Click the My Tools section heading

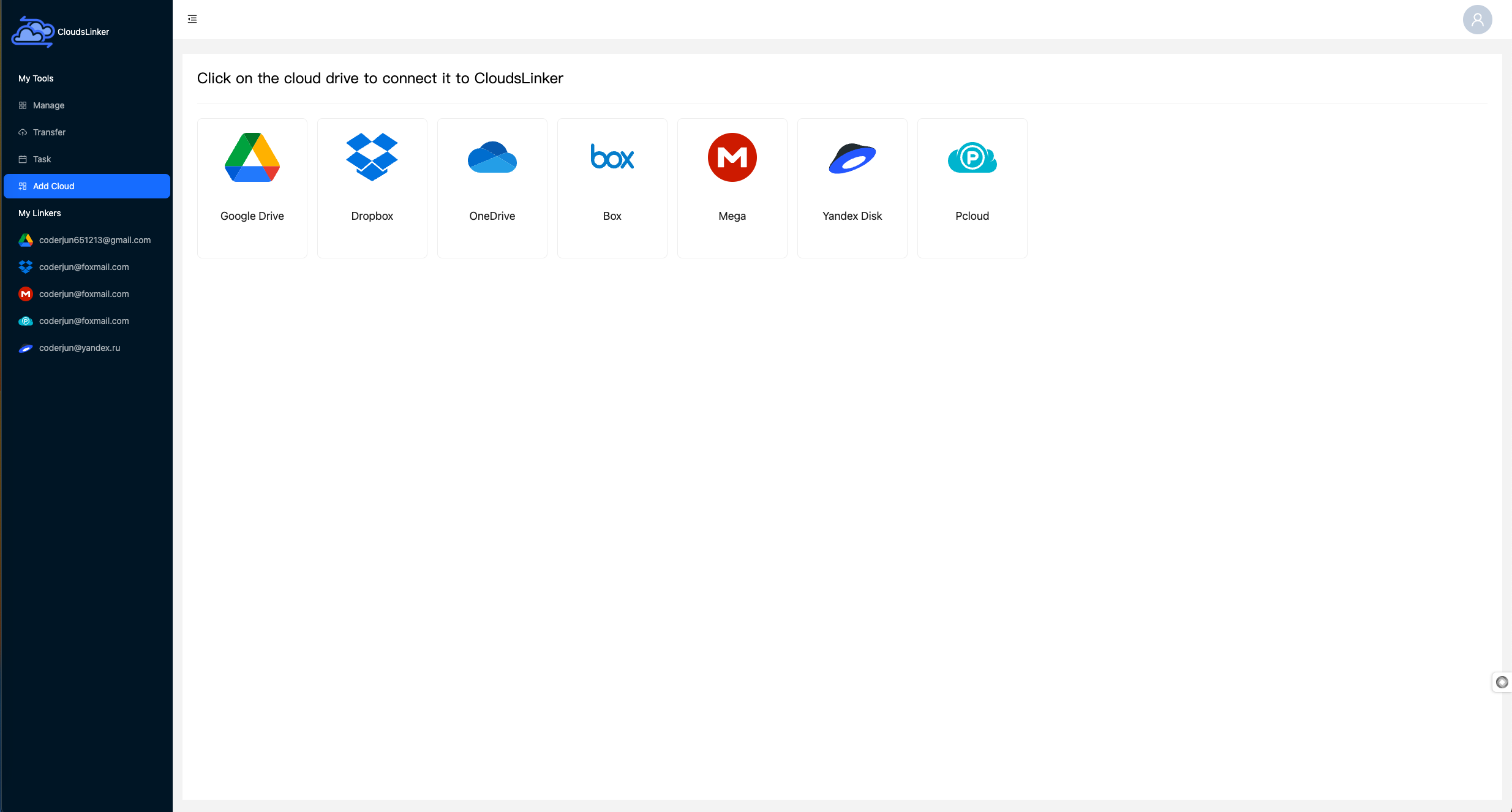coord(36,78)
